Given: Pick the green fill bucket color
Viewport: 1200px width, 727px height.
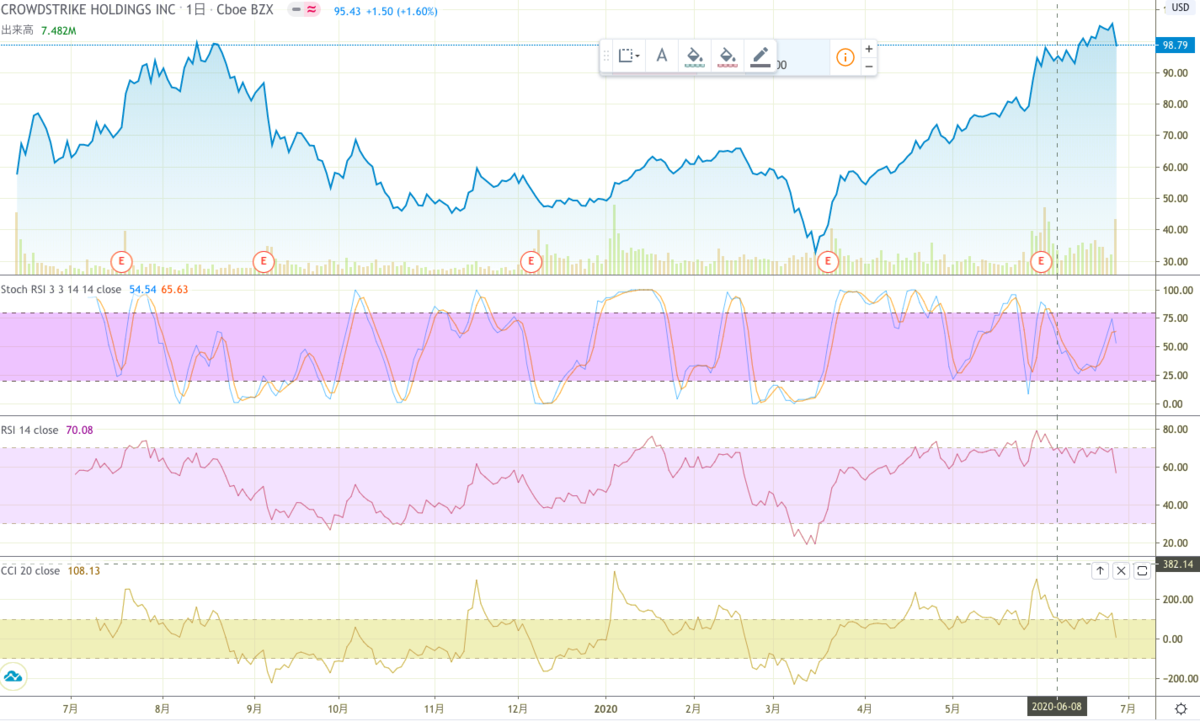Looking at the screenshot, I should click(694, 56).
